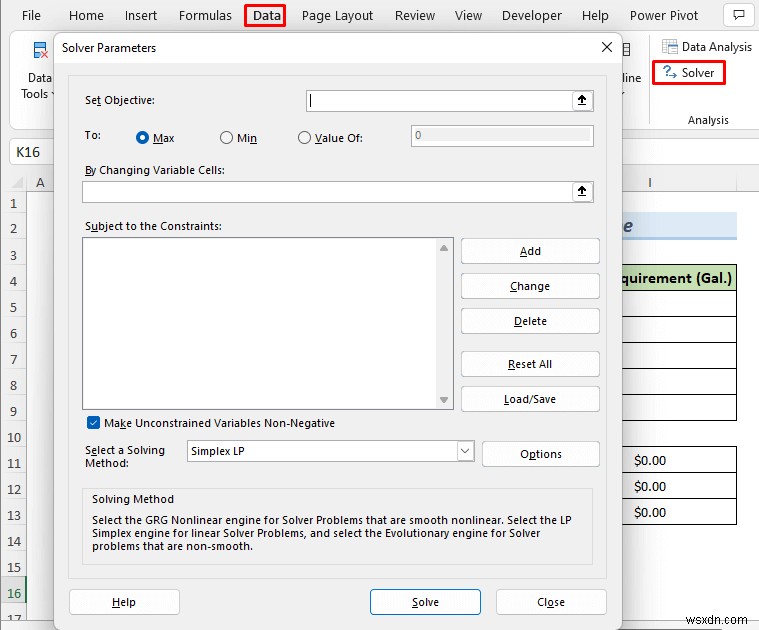Toggle Make Unconstrained Variables Non-Negative checkbox
The height and width of the screenshot is (630, 759).
pyautogui.click(x=93, y=423)
